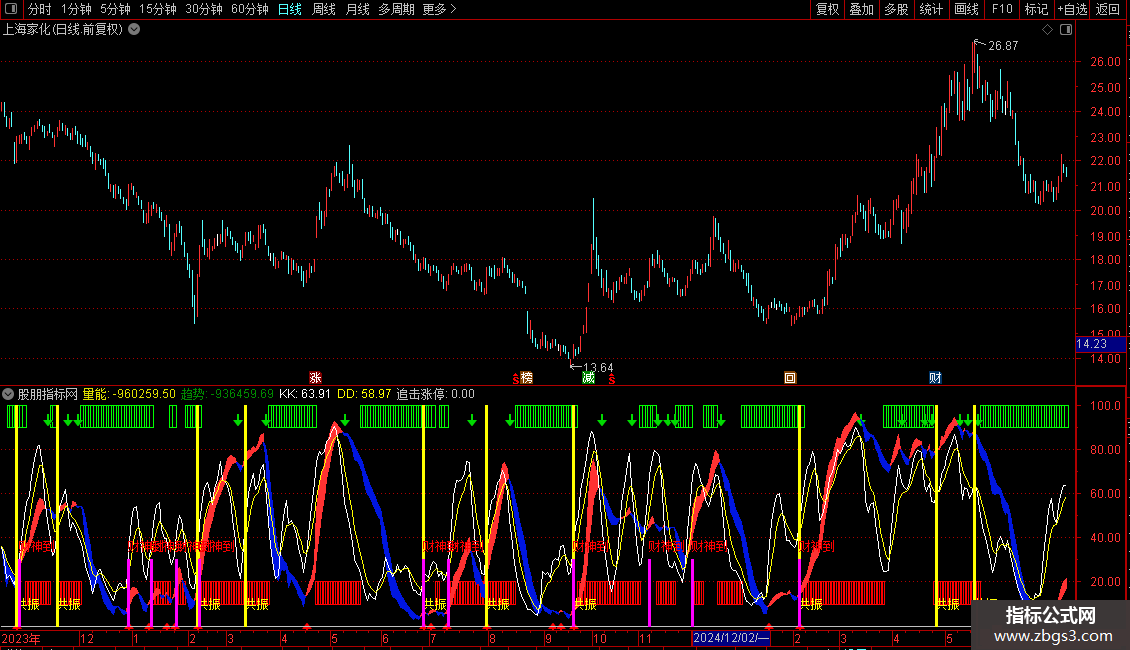
Task: Click the 26.87 high price label
Action: (x=1003, y=45)
